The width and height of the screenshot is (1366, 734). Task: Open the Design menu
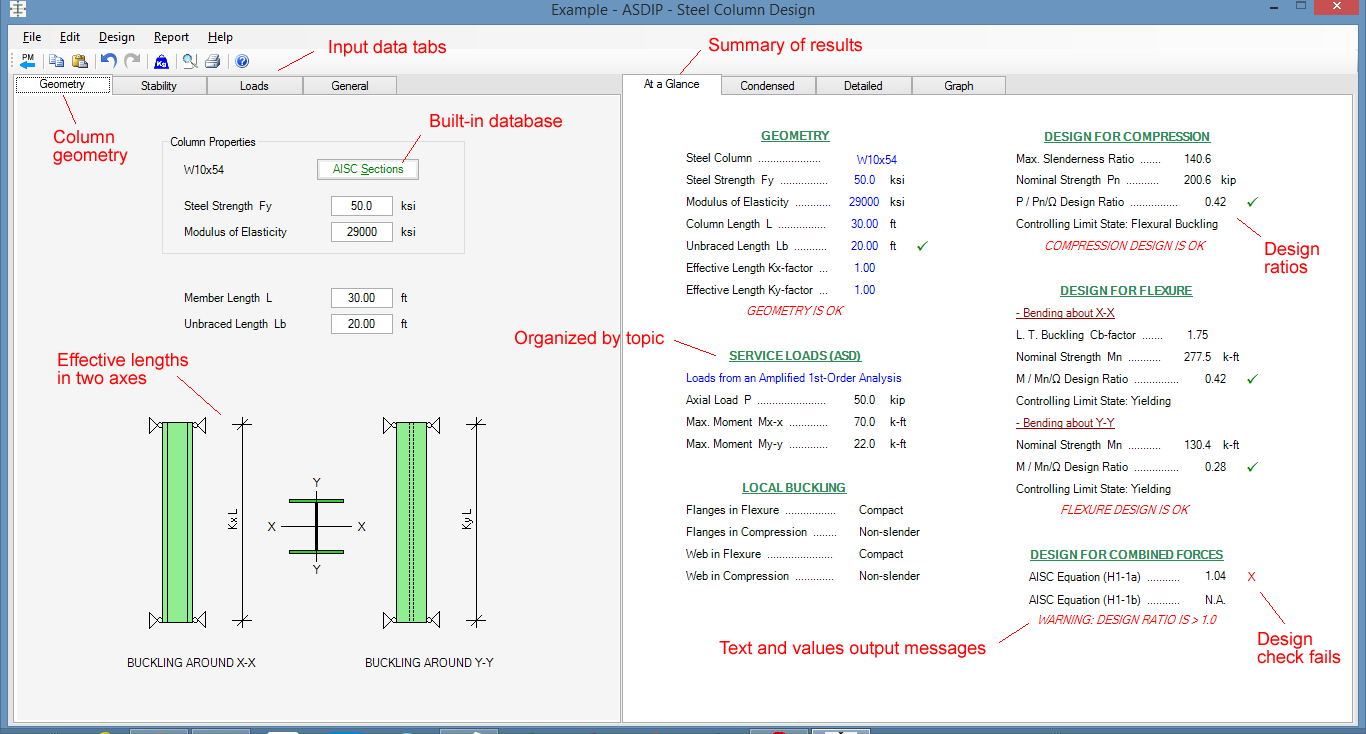point(117,37)
